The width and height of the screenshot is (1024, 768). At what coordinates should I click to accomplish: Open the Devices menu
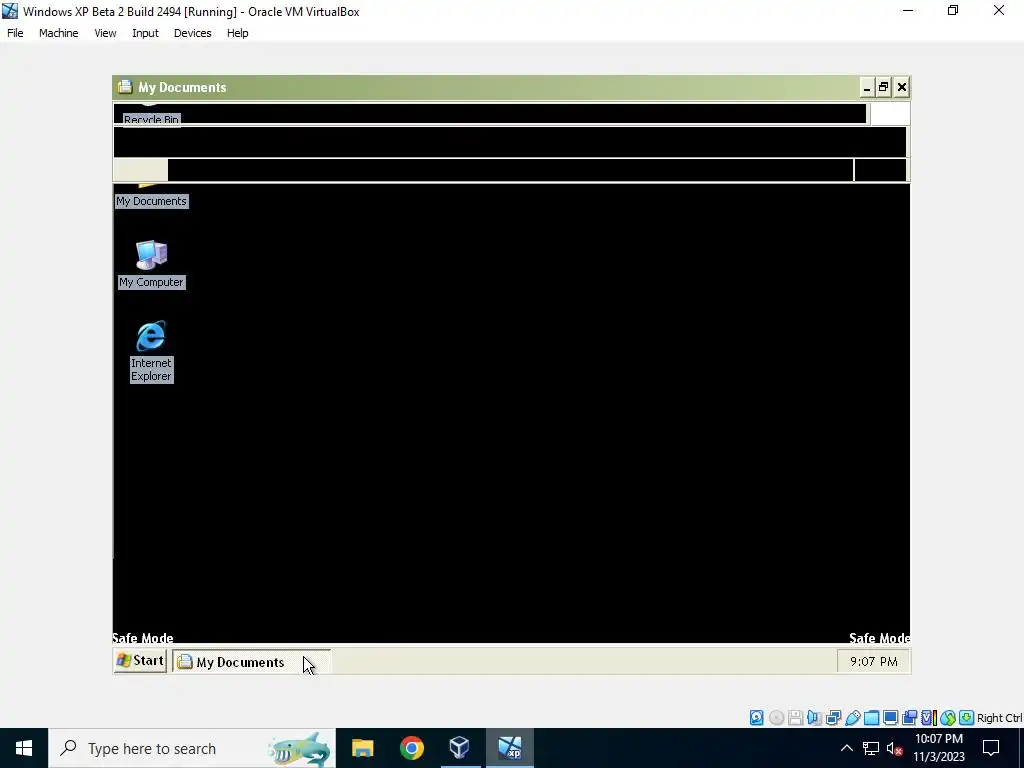(x=192, y=33)
